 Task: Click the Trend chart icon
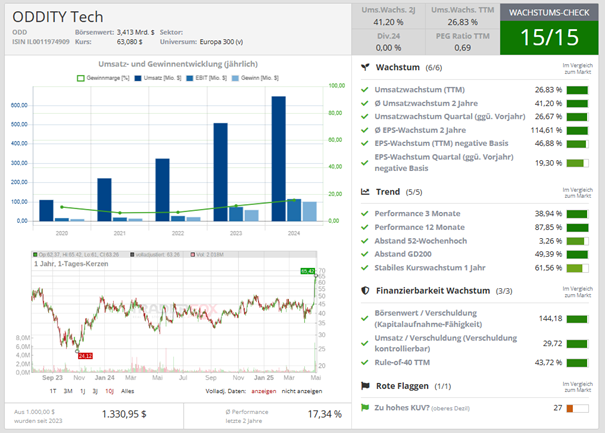(365, 191)
